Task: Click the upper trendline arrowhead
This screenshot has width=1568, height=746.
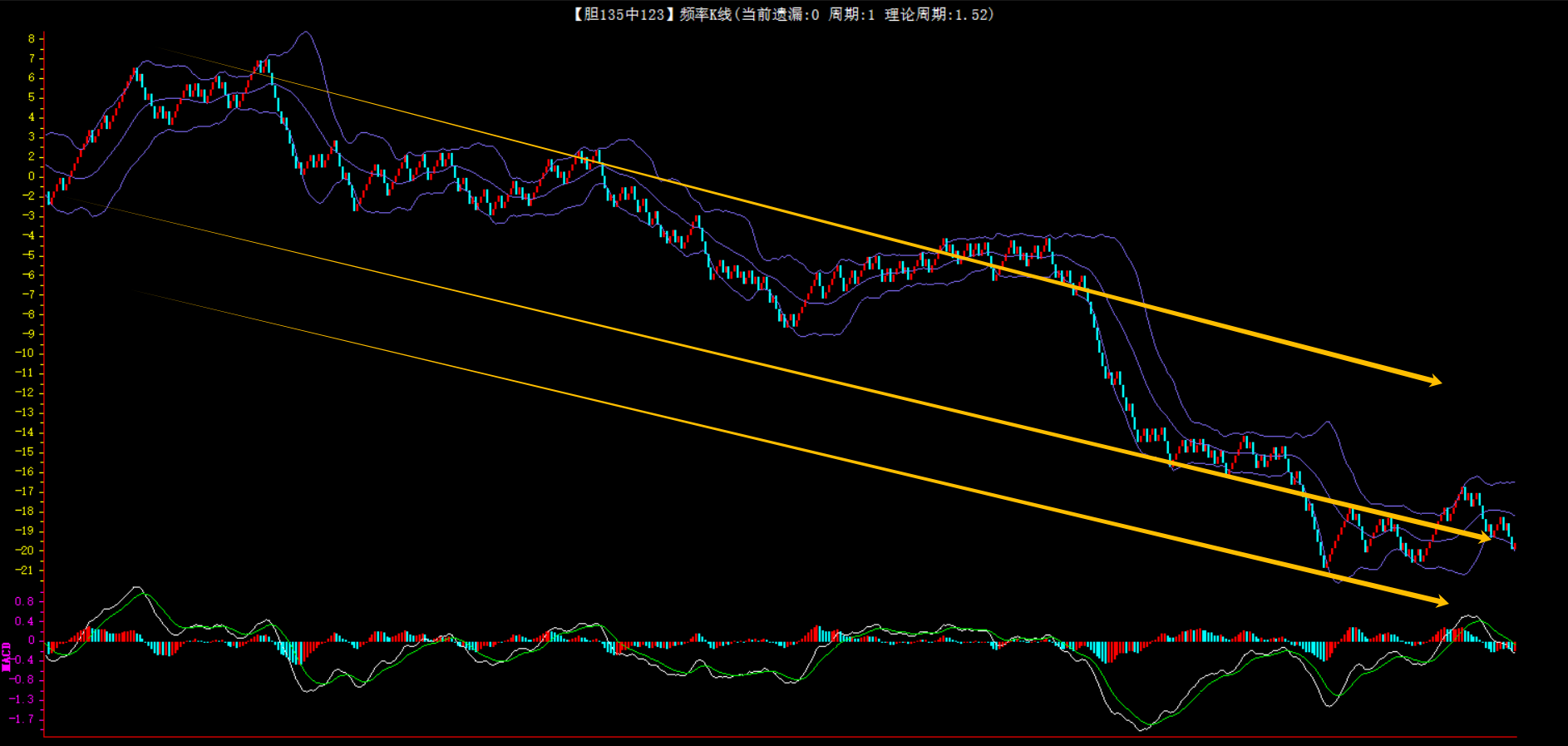Action: coord(1434,381)
